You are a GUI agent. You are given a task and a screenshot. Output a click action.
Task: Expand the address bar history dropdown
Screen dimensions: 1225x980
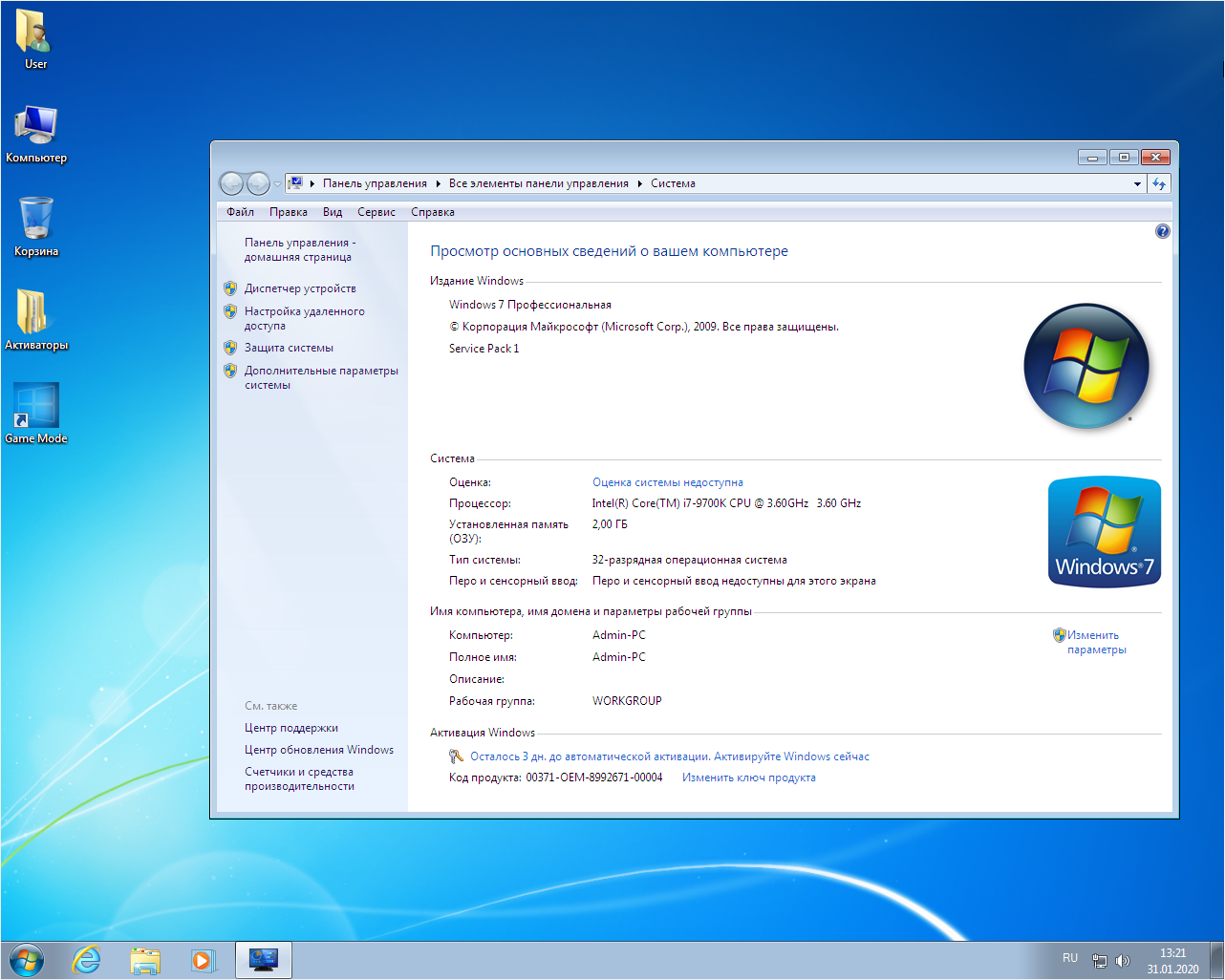point(1137,183)
